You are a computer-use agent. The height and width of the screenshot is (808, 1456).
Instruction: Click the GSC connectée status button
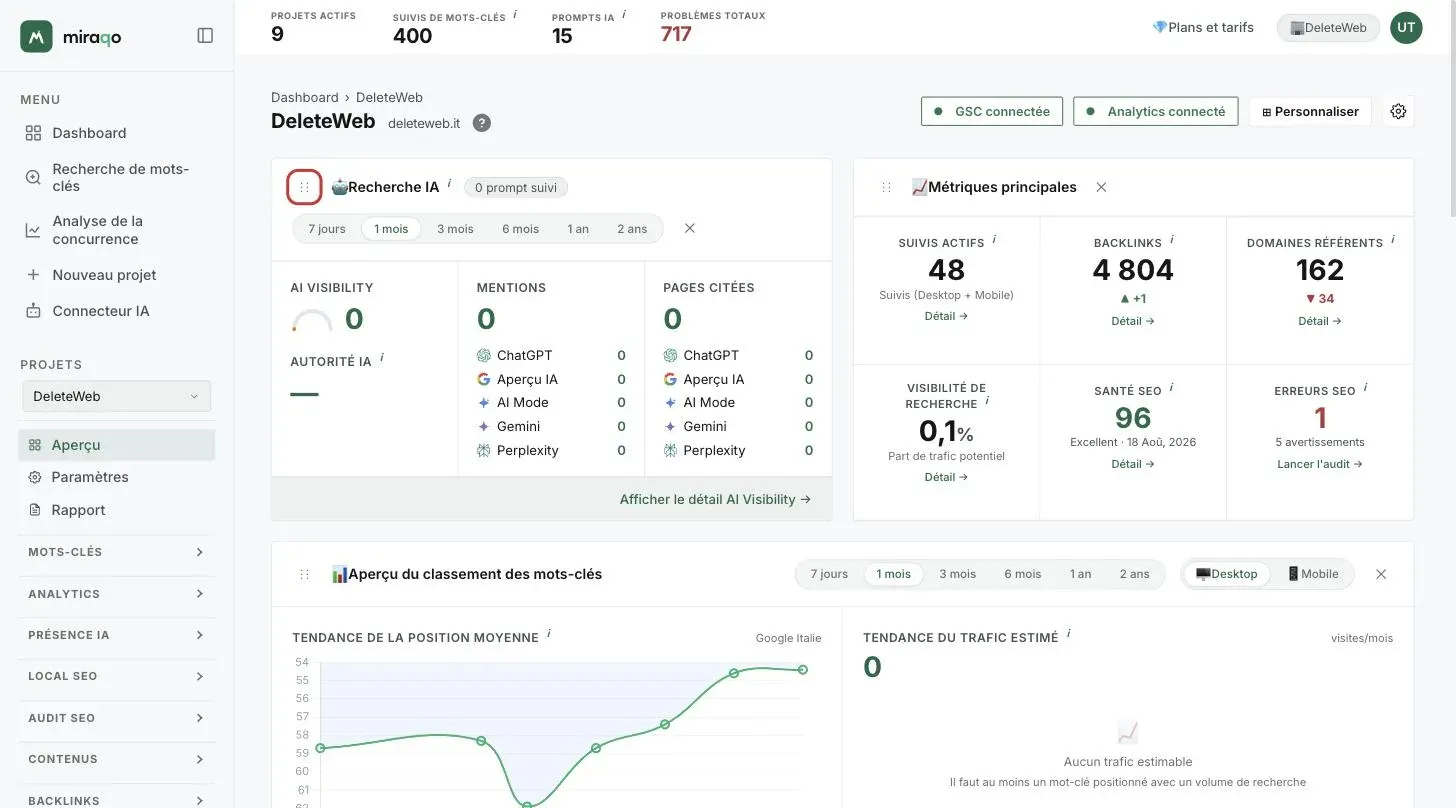[992, 111]
